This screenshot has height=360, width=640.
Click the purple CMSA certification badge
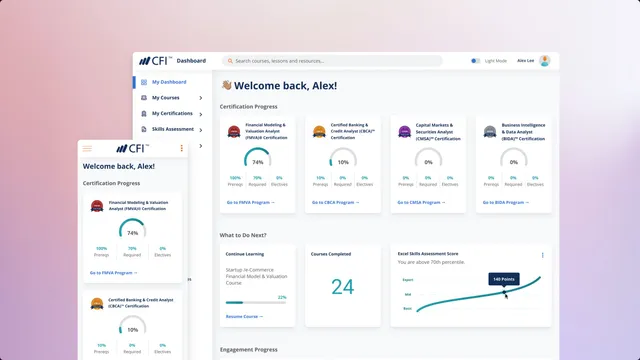[x=404, y=132]
